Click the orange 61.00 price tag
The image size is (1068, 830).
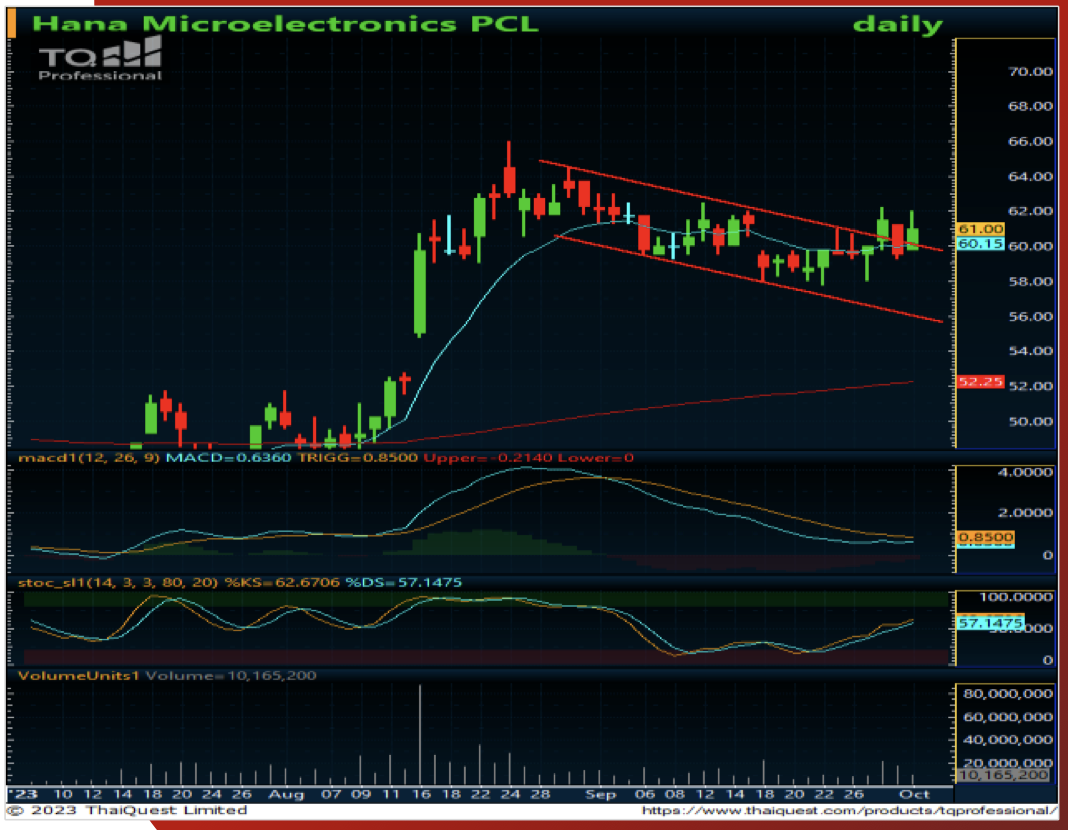click(980, 229)
